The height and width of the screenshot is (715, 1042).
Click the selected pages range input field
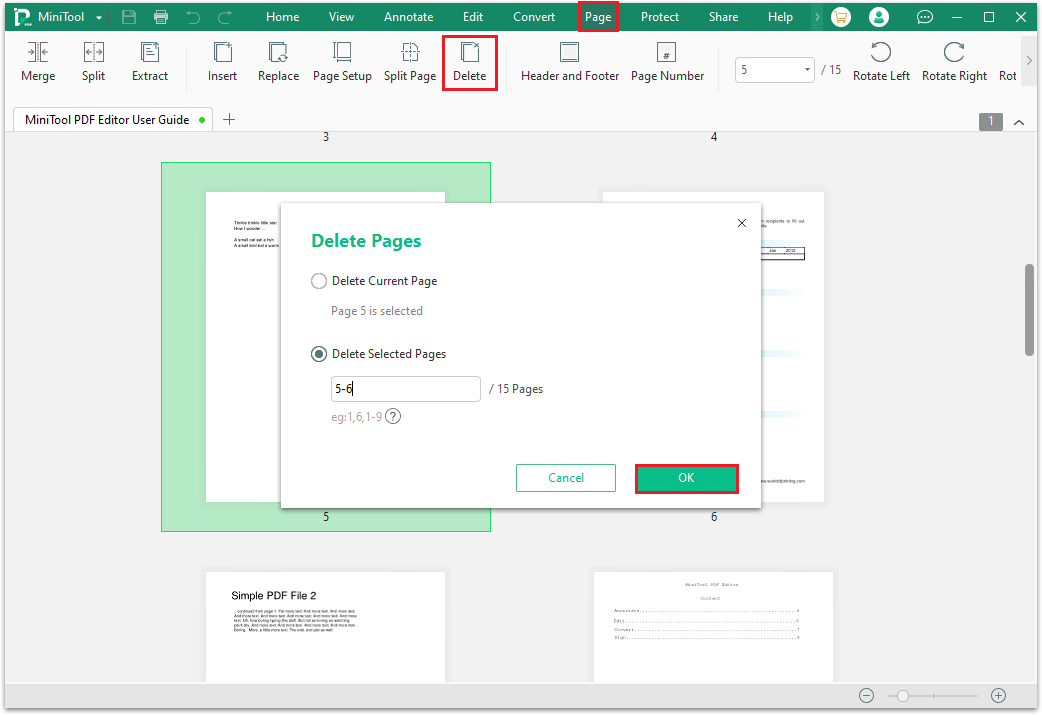pos(405,389)
